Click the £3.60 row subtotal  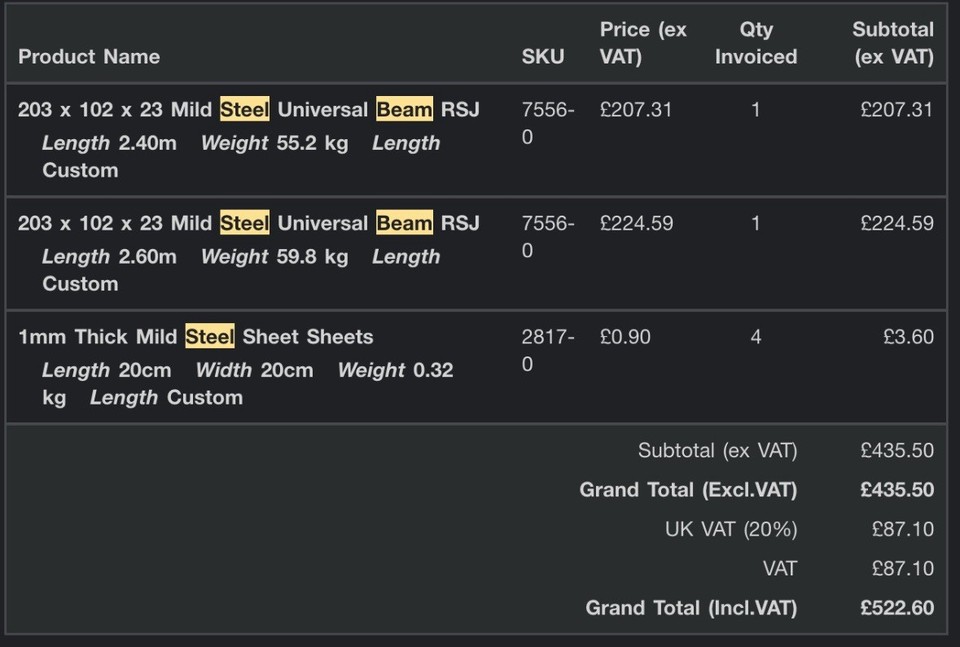coord(908,337)
